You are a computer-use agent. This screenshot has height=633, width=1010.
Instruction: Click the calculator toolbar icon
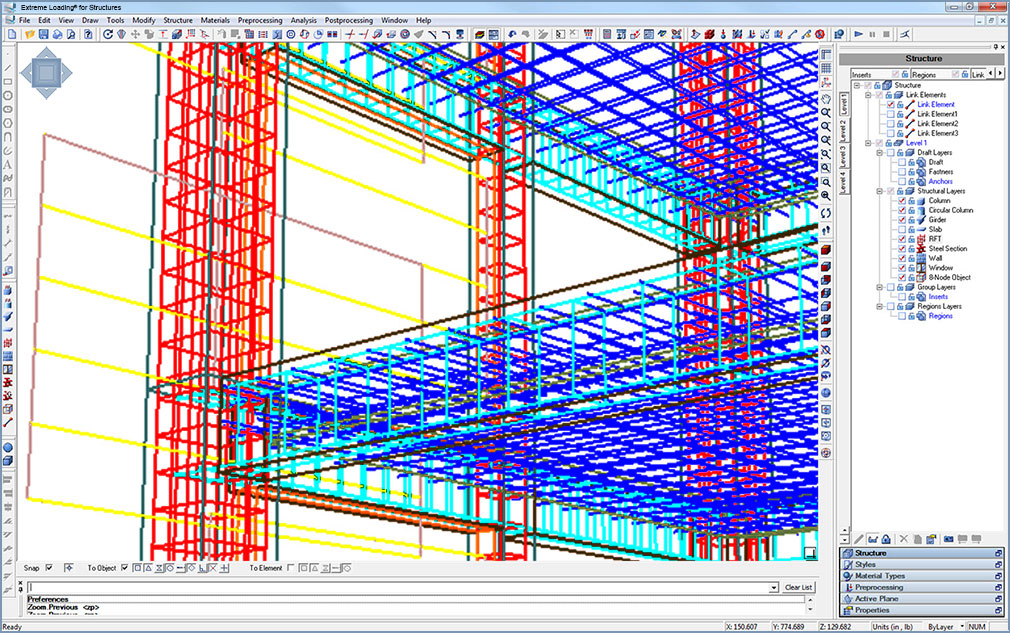pyautogui.click(x=607, y=34)
